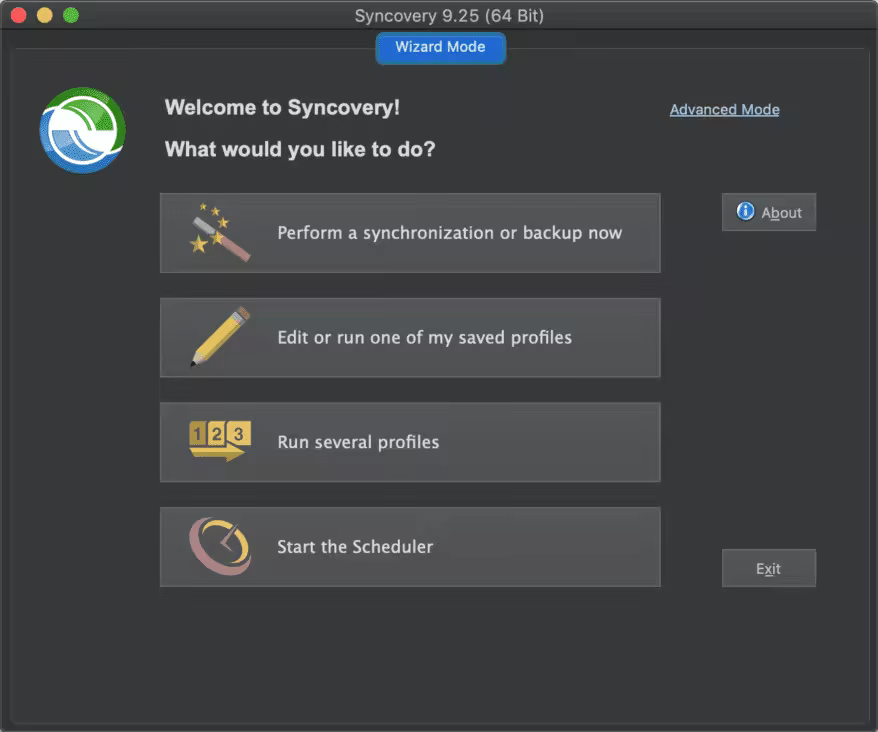Click the magic wand wizard icon
The width and height of the screenshot is (878, 732).
[x=220, y=232]
